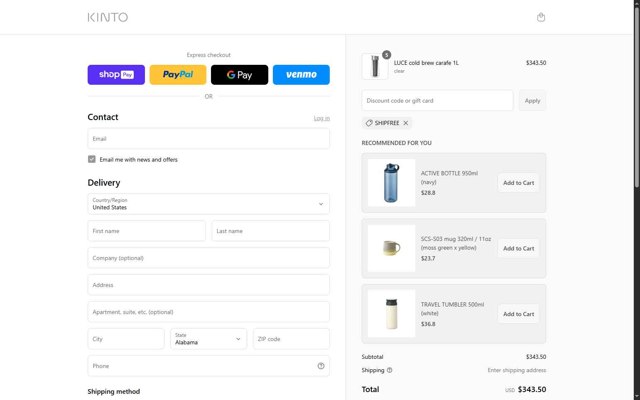
Task: Click the City field
Action: click(x=126, y=339)
